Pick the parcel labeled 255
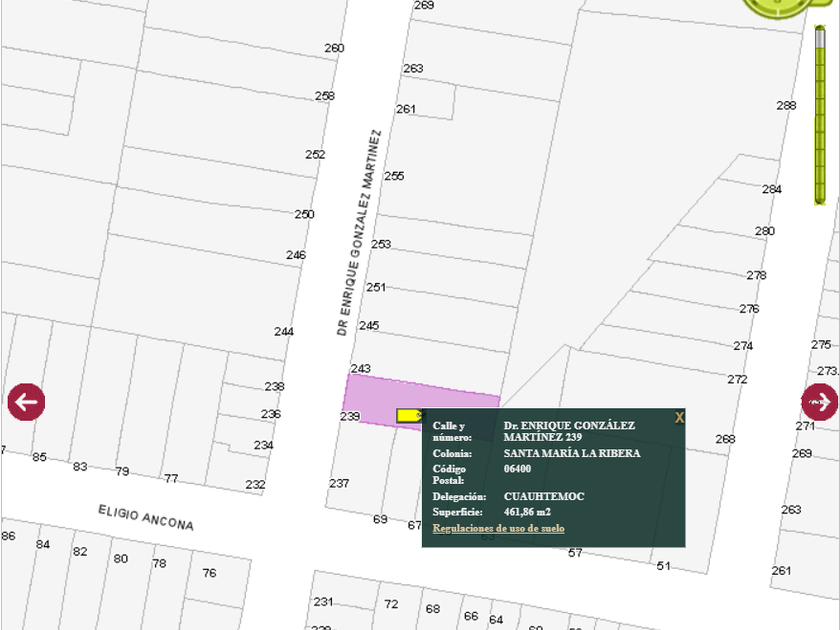The width and height of the screenshot is (840, 630). tap(394, 176)
